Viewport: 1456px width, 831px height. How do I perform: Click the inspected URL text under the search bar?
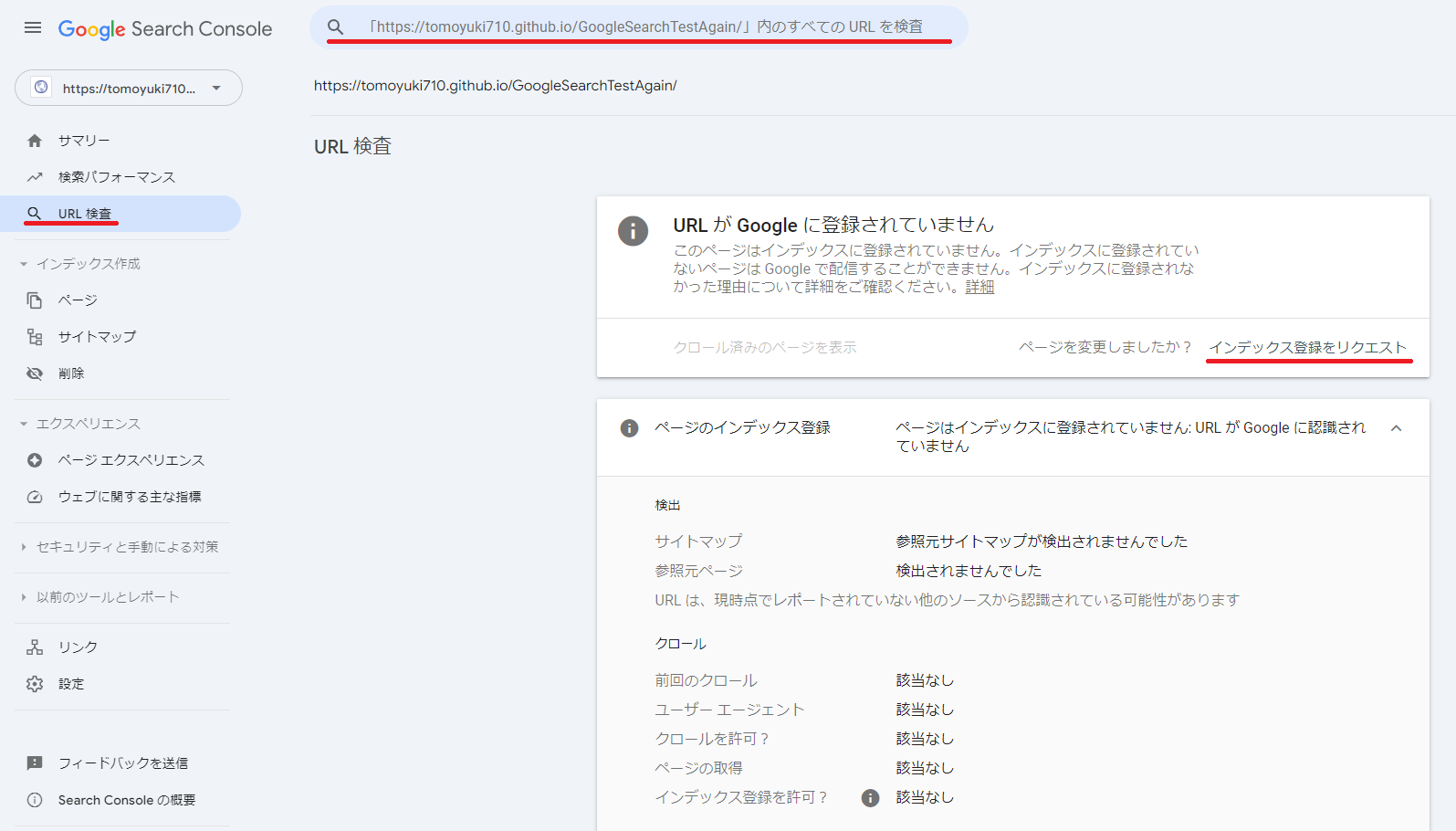496,86
